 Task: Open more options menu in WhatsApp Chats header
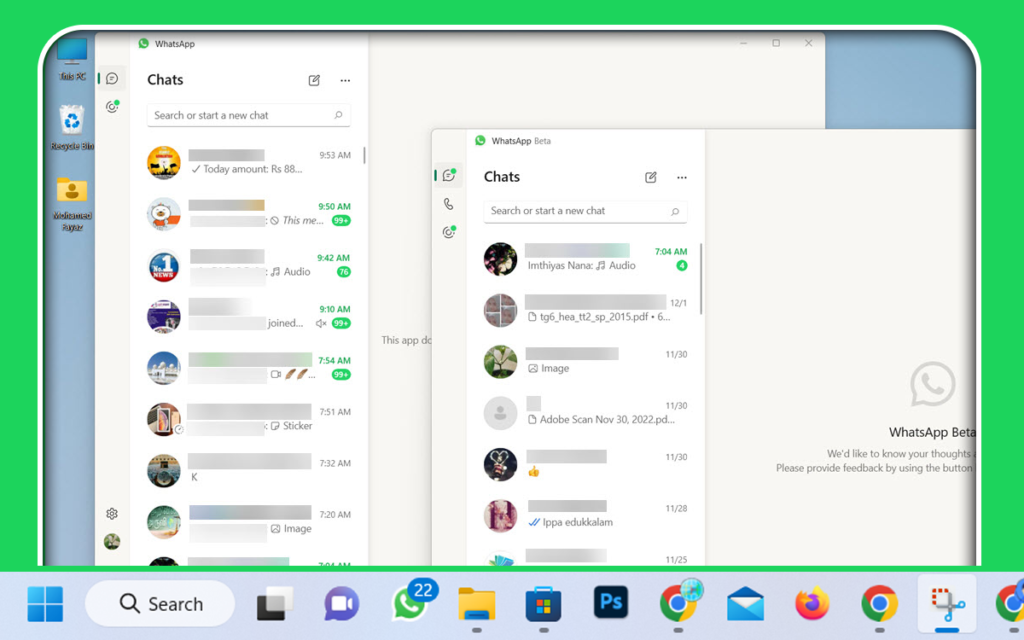(345, 80)
